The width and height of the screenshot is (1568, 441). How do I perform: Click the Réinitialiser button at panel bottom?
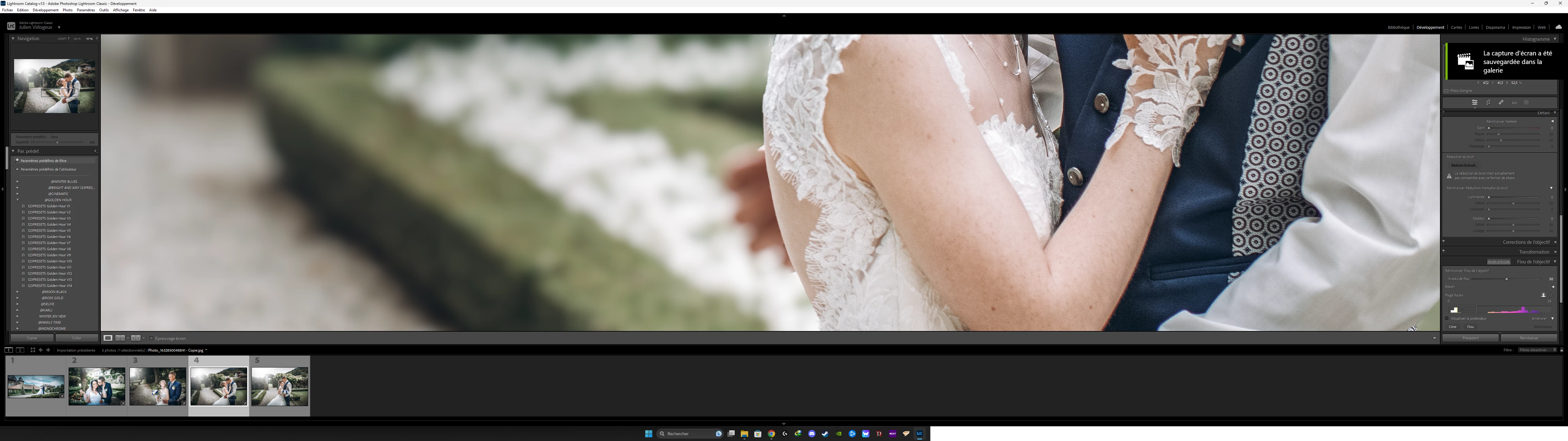pyautogui.click(x=1528, y=338)
